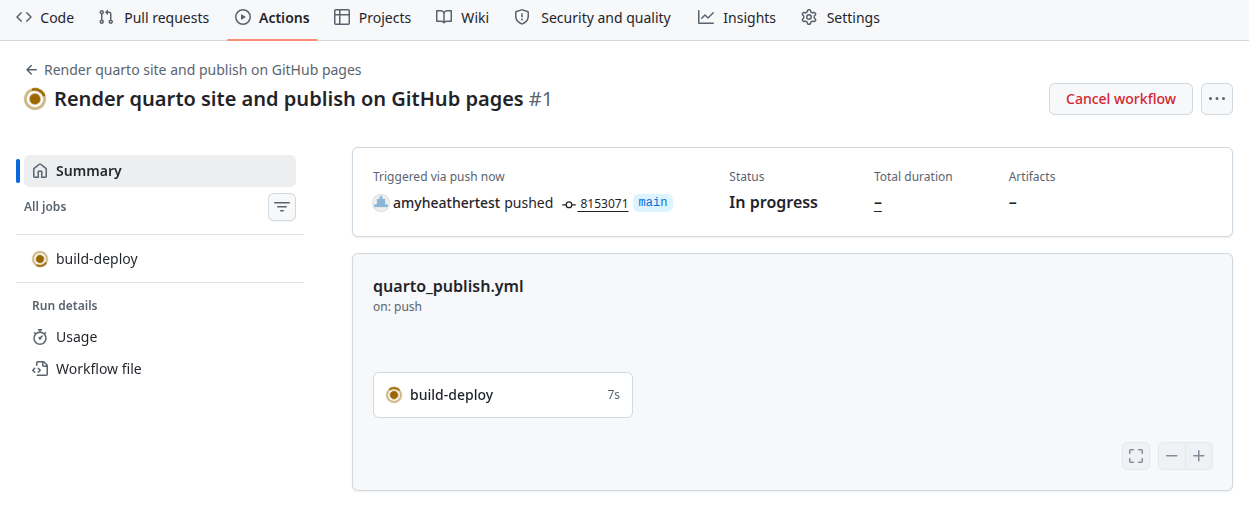Click the pull request branch icon

[107, 18]
